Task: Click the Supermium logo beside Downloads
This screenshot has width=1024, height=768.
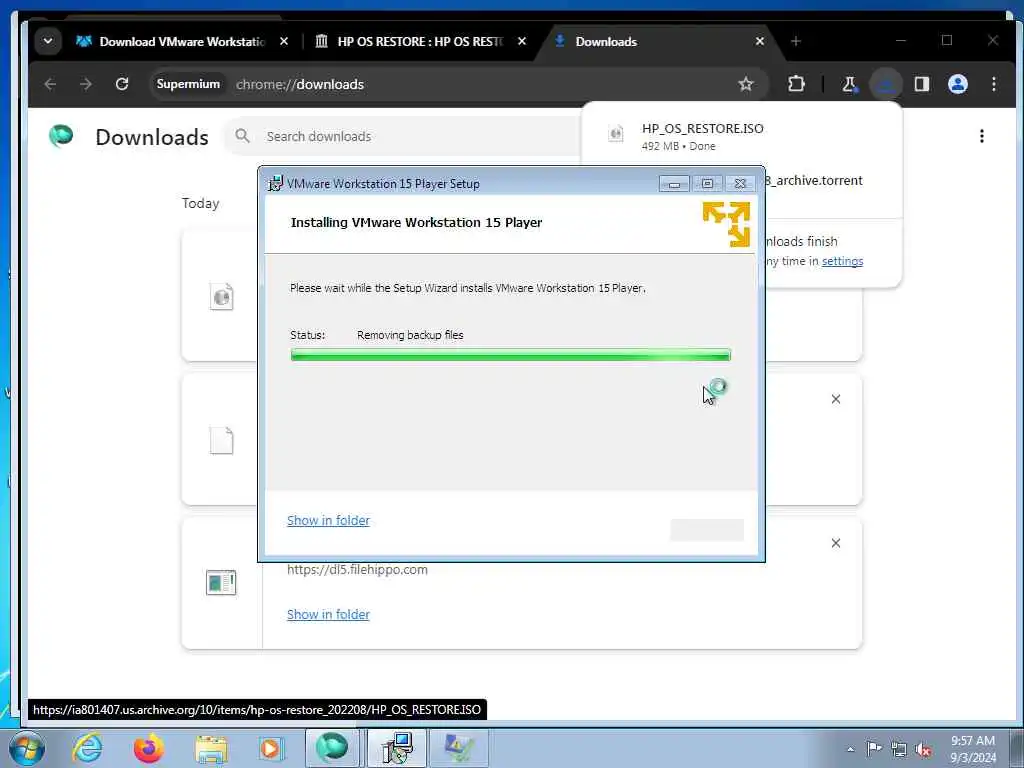Action: 61,136
